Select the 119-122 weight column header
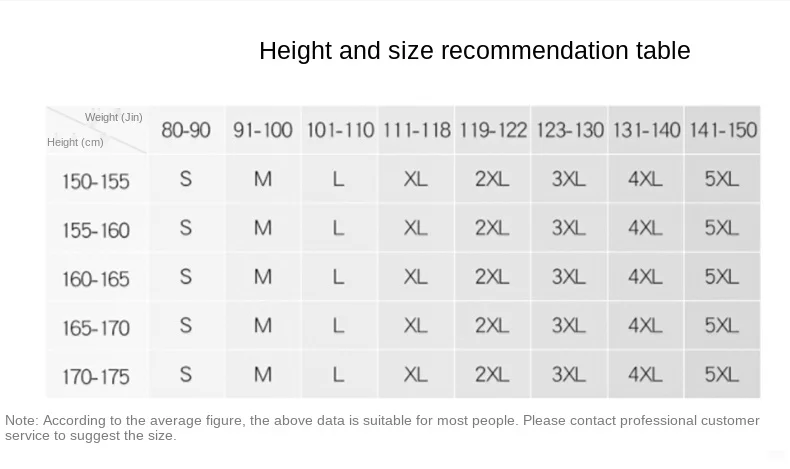 493,130
